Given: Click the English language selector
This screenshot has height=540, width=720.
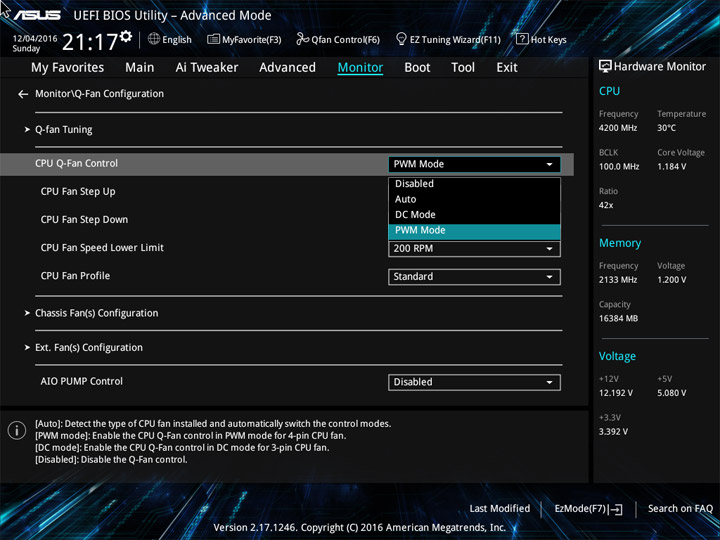Looking at the screenshot, I should pos(170,39).
